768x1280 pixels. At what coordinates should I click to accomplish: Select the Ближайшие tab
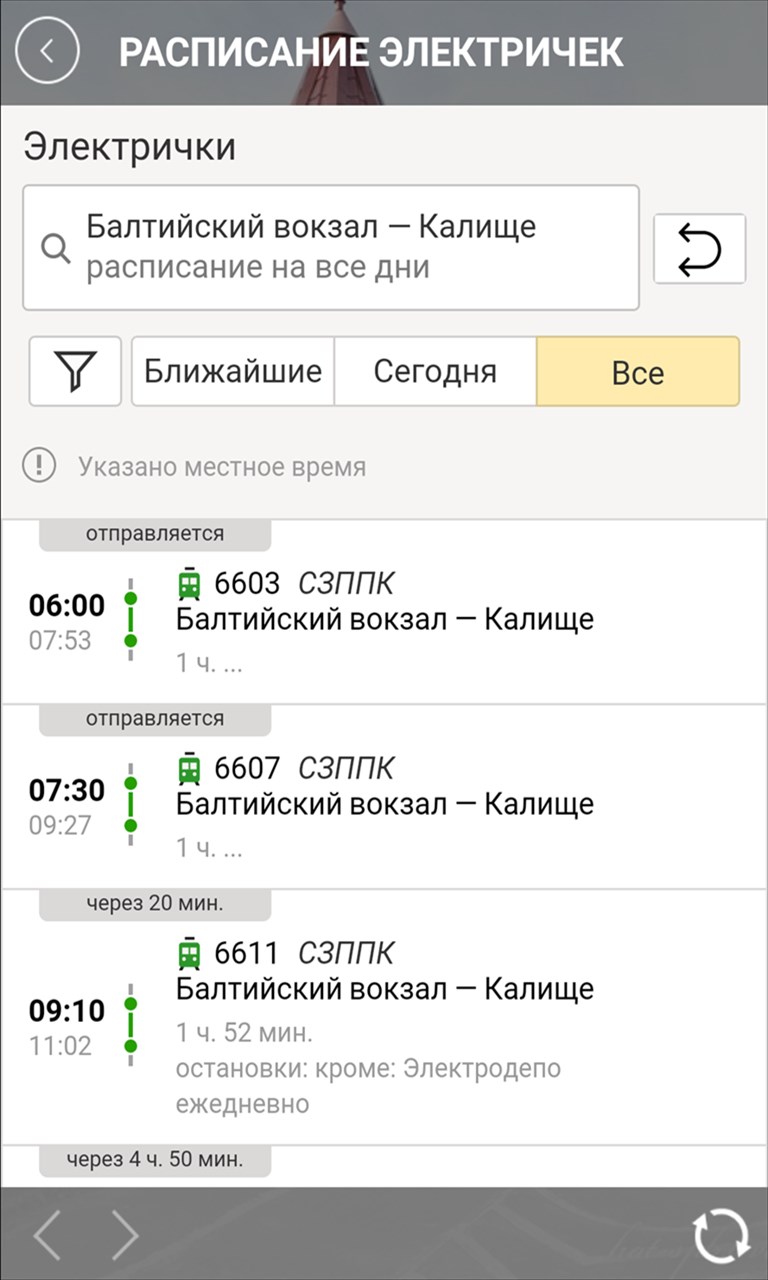click(x=233, y=372)
